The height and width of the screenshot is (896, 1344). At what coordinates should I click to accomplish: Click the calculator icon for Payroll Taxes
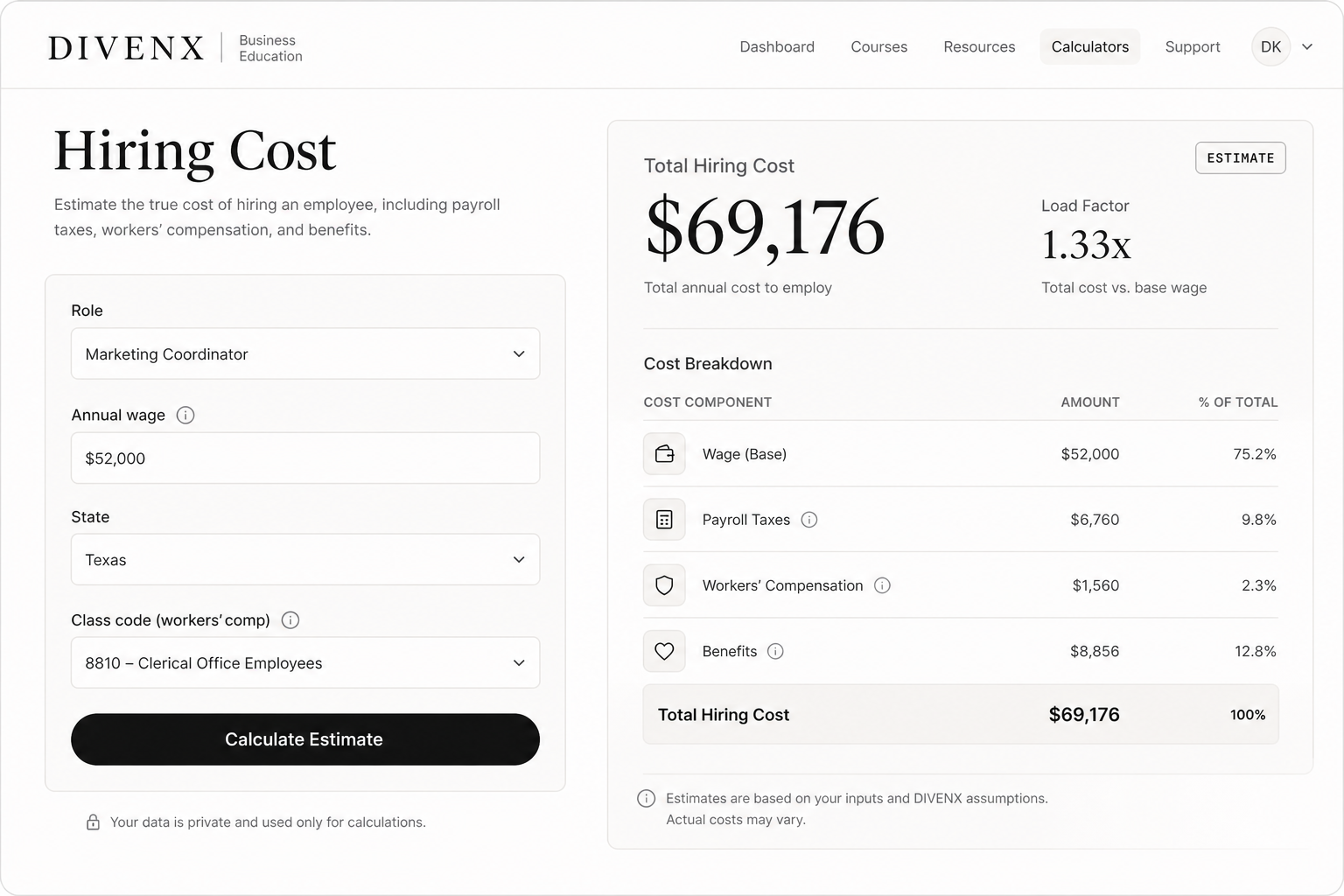(664, 520)
